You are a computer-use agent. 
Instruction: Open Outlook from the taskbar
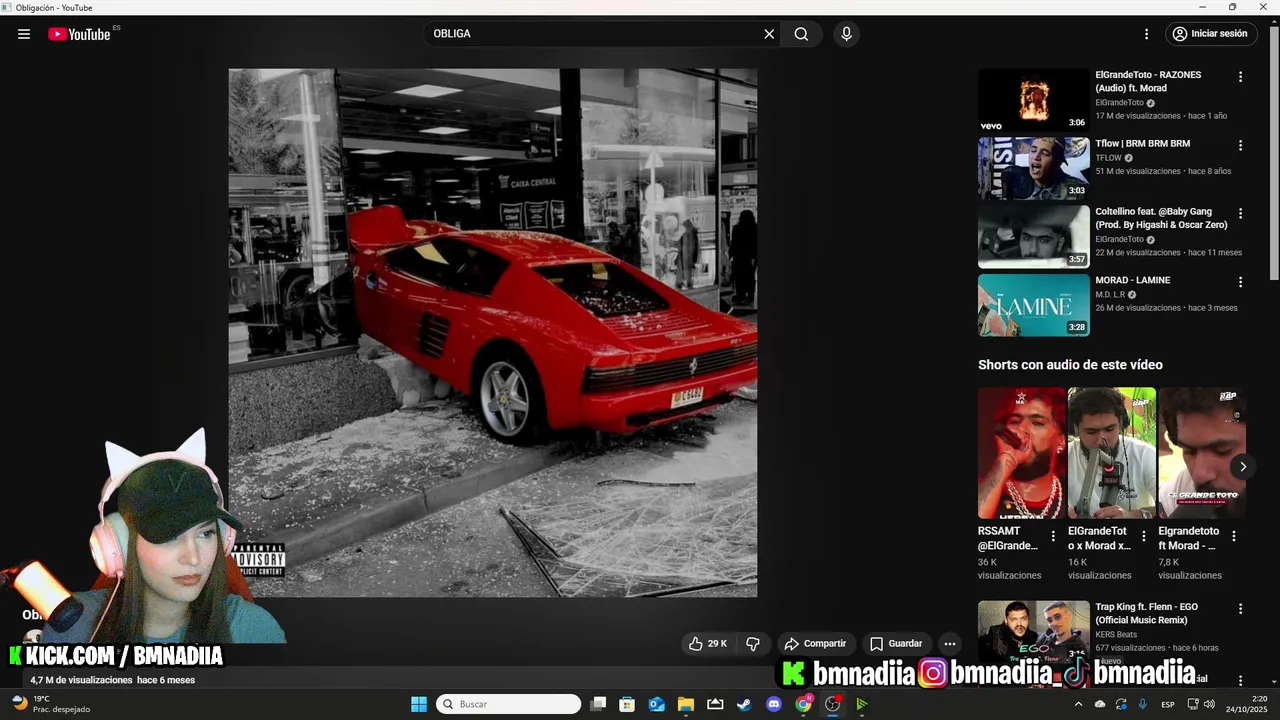657,704
